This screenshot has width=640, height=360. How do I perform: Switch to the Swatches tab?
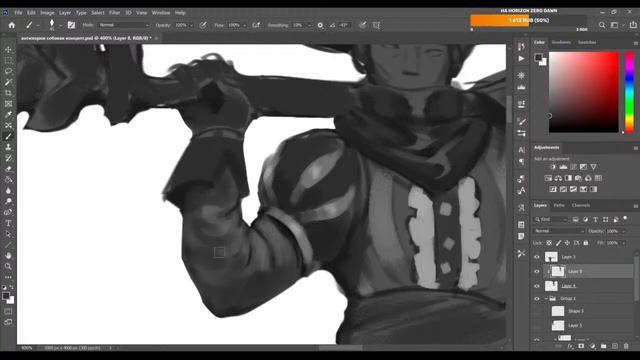(x=587, y=42)
